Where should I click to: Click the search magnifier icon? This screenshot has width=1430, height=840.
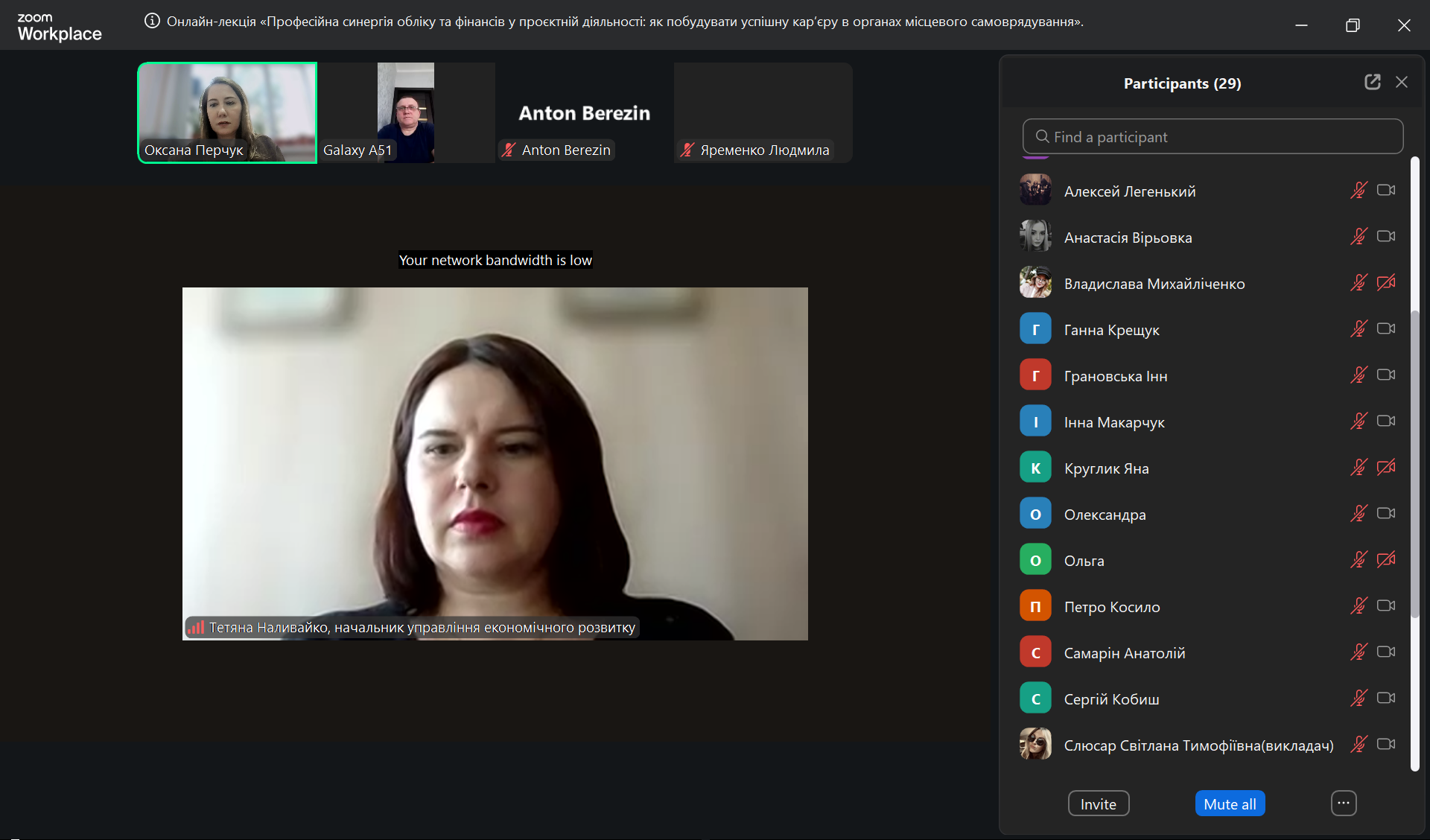click(x=1042, y=136)
